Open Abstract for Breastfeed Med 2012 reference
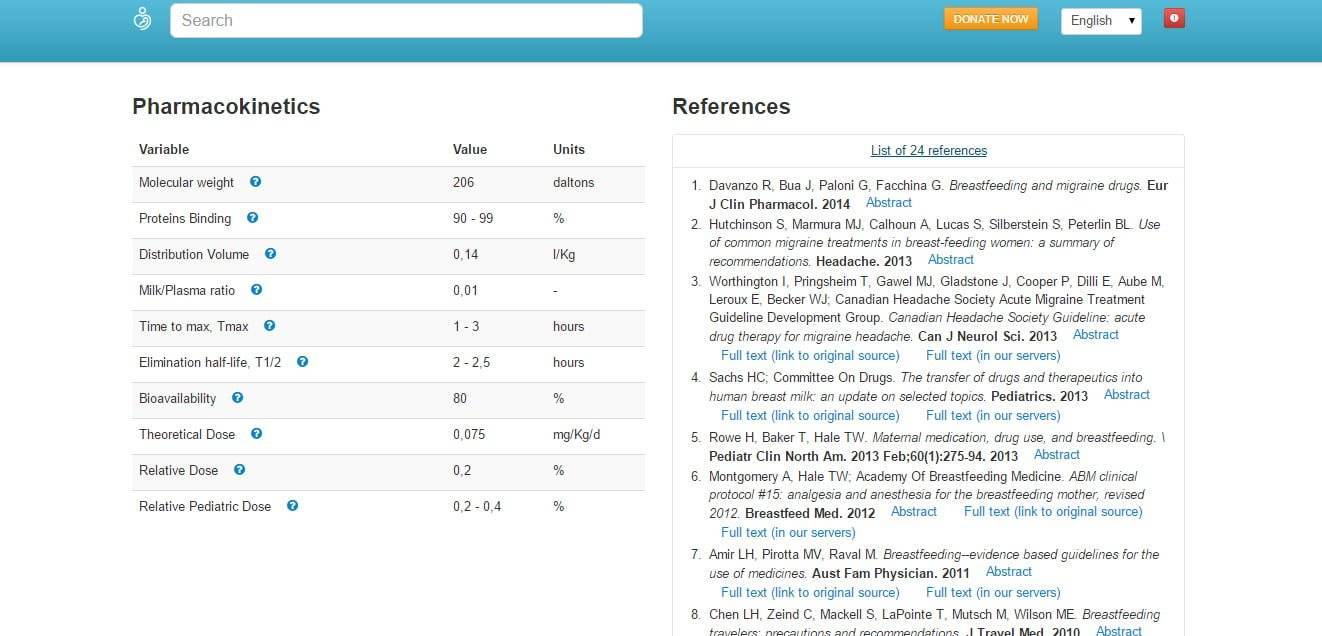1322x636 pixels. (x=913, y=512)
